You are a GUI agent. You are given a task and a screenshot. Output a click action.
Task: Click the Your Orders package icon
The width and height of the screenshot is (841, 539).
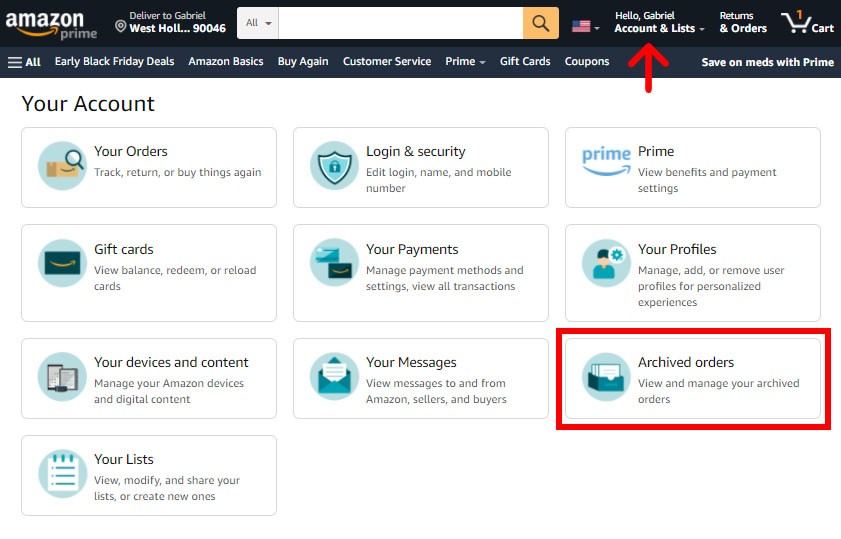coord(62,166)
